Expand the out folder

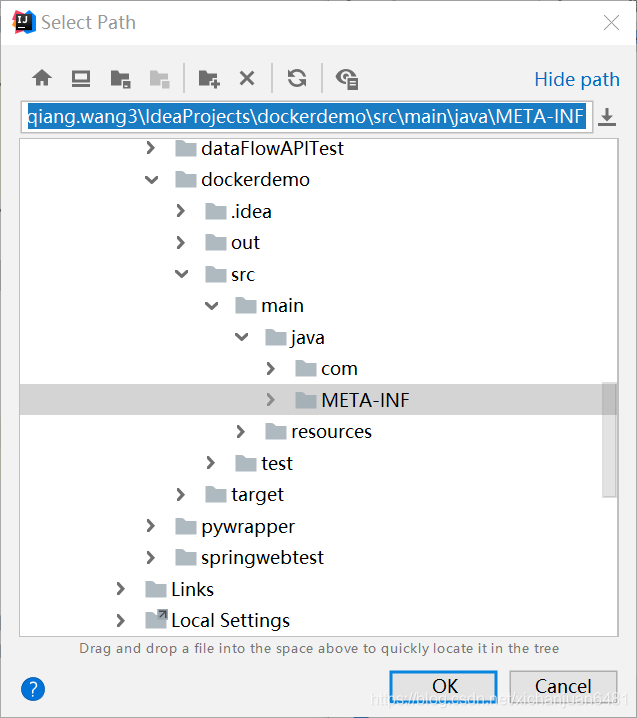180,243
